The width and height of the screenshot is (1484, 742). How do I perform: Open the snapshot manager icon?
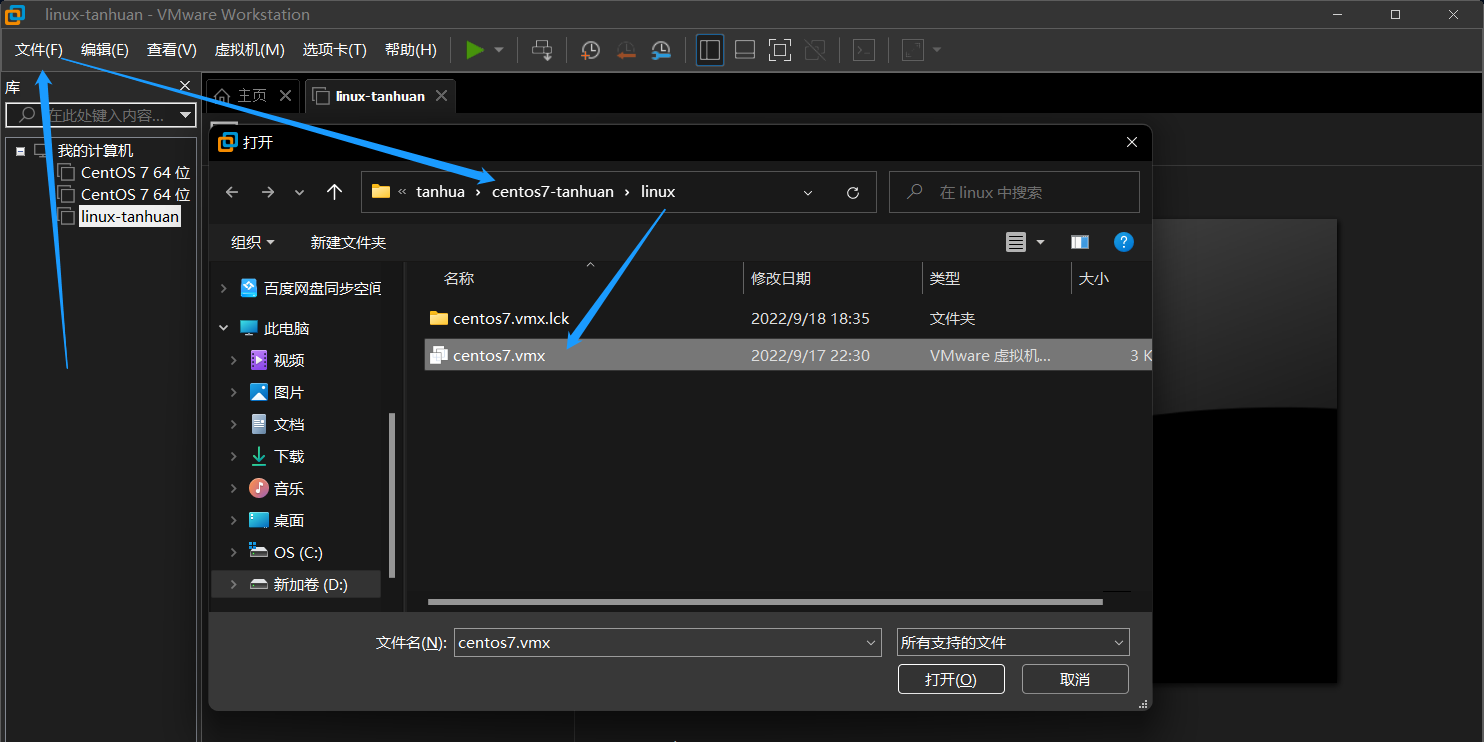[661, 50]
